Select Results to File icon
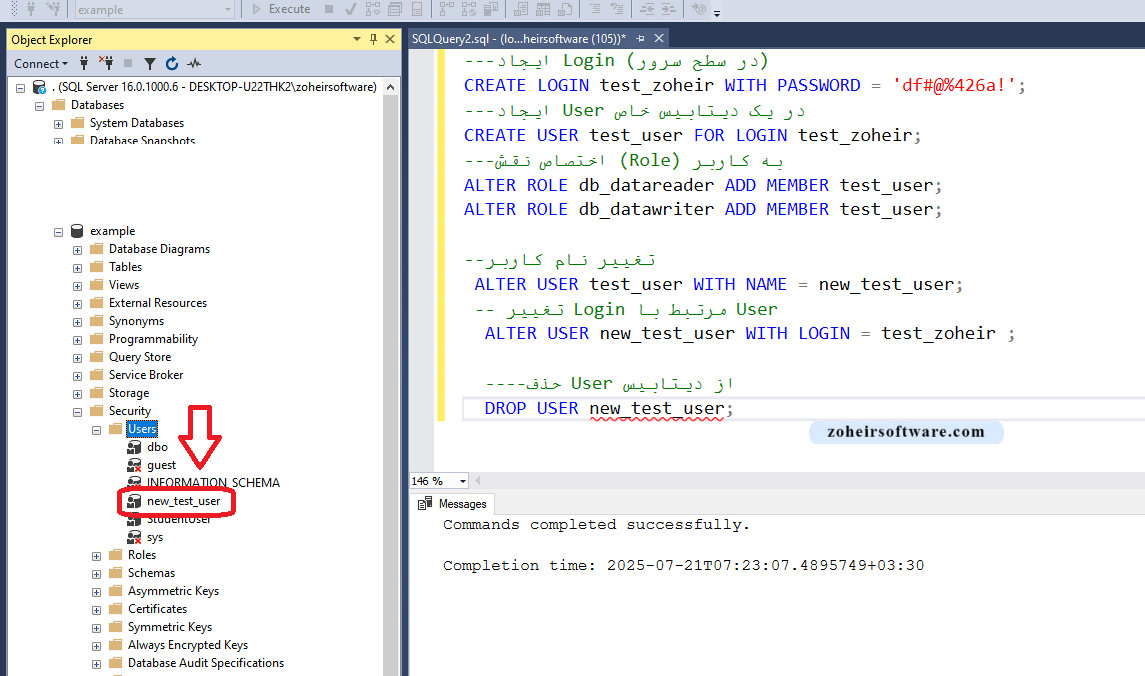 click(x=565, y=9)
